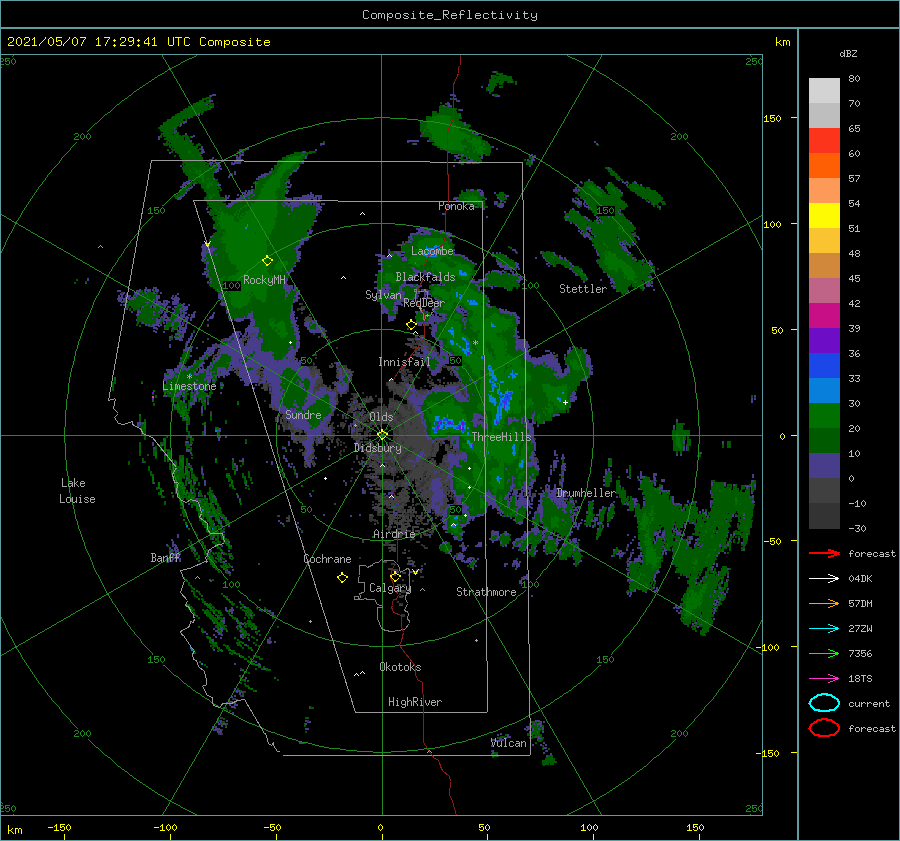900x841 pixels.
Task: Click the Stettler town label
Action: click(583, 289)
